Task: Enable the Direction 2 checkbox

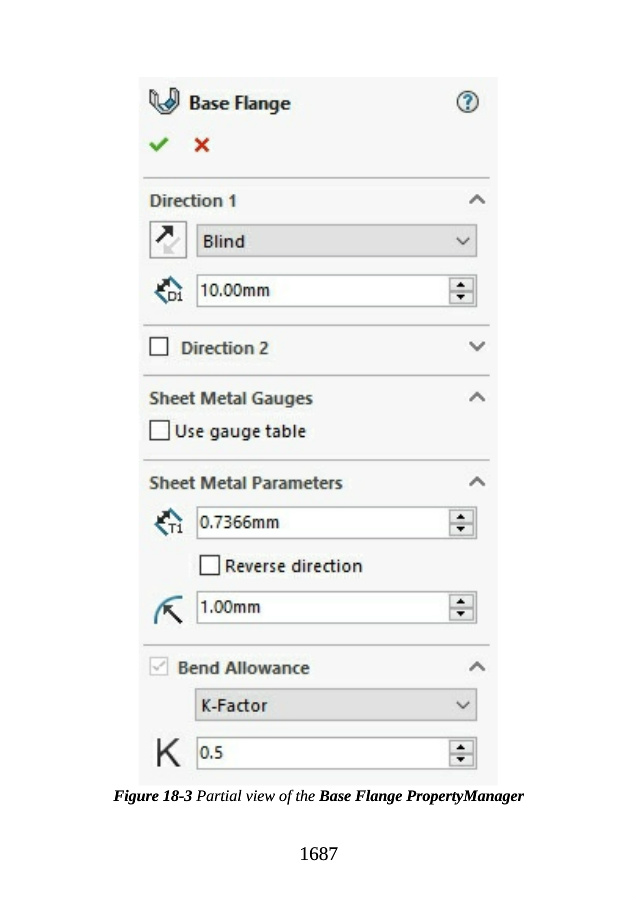Action: tap(159, 348)
